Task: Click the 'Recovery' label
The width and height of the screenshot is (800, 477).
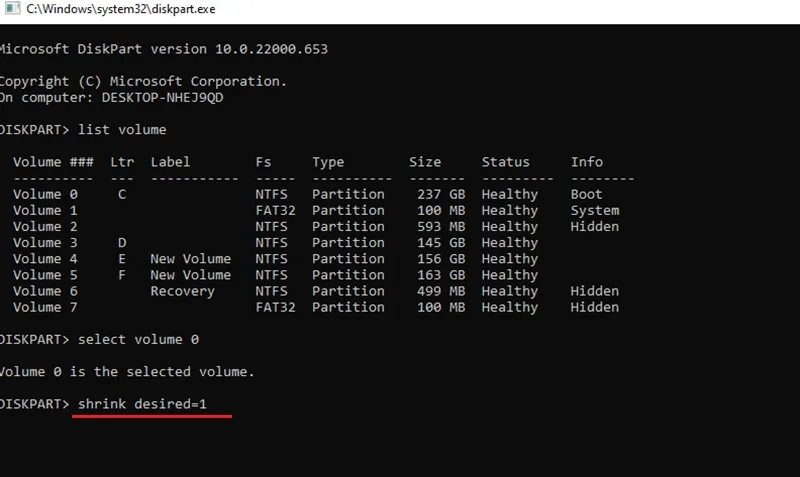Action: coord(183,292)
